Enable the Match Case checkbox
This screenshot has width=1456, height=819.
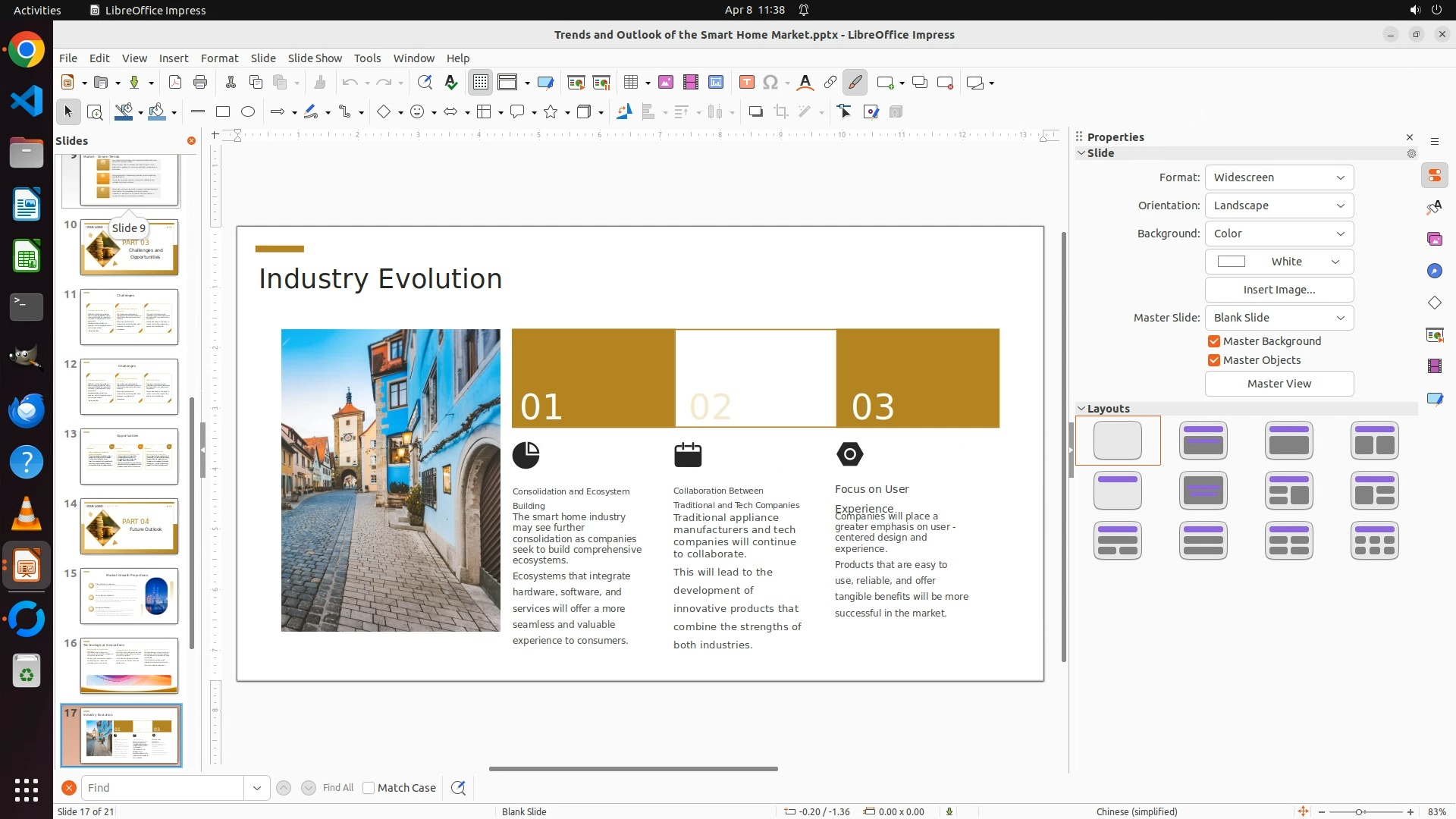tap(369, 788)
